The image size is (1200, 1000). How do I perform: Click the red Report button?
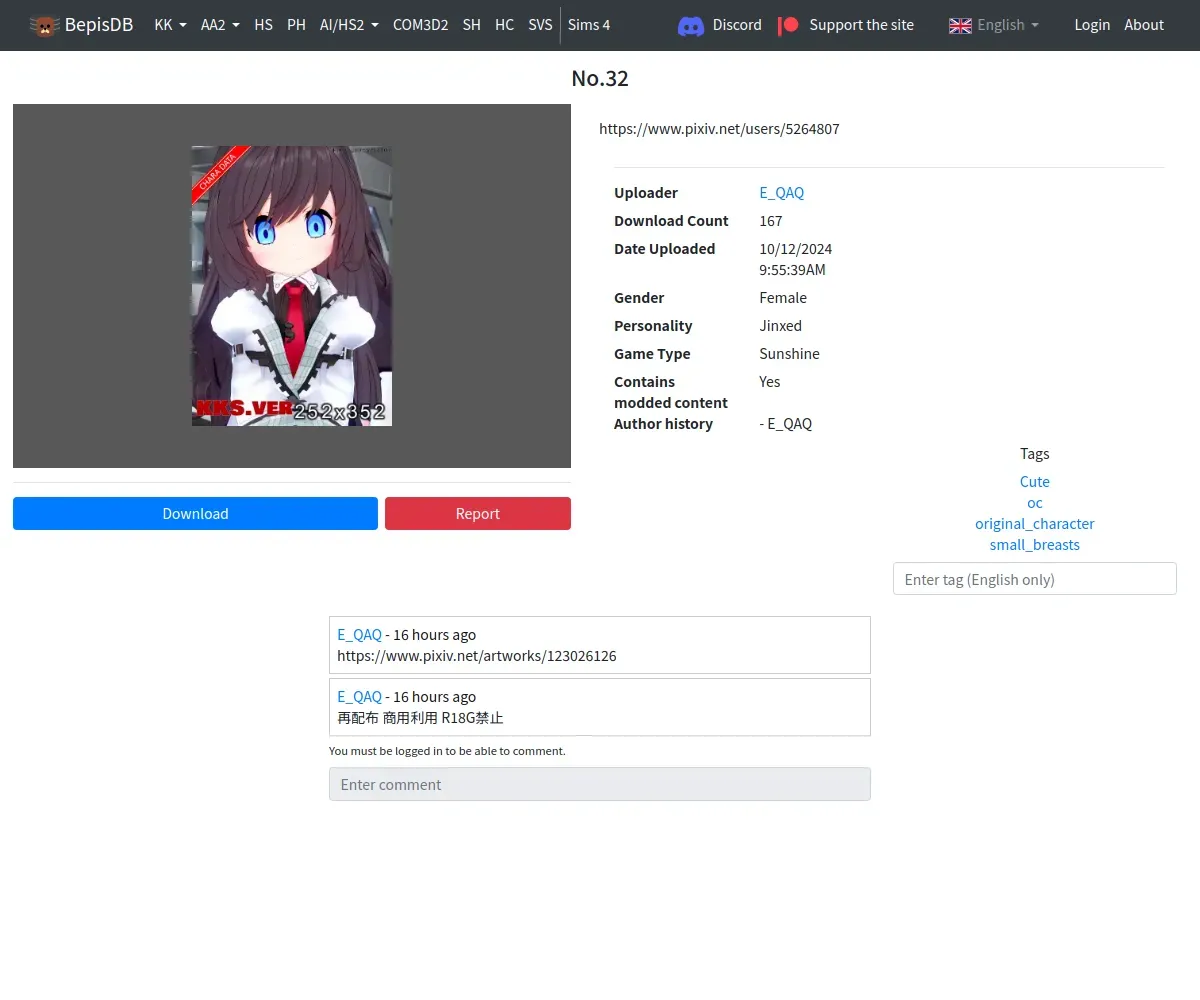[x=478, y=514]
